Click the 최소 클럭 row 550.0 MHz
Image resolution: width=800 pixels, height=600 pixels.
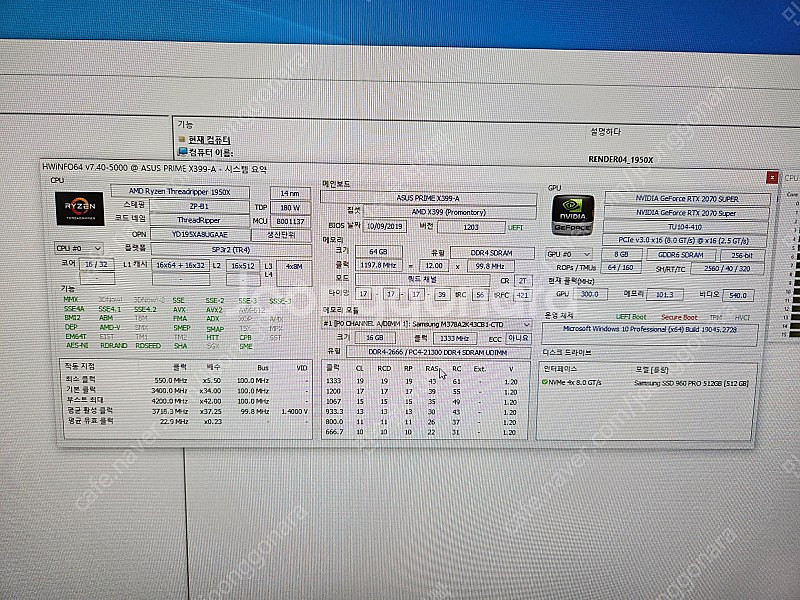pos(187,380)
